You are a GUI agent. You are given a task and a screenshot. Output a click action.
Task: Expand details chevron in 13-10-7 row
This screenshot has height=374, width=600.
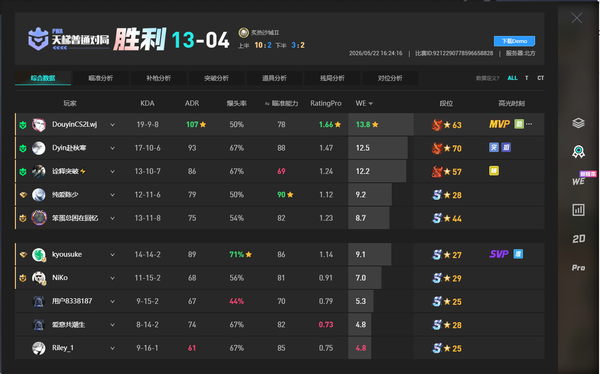pyautogui.click(x=112, y=171)
